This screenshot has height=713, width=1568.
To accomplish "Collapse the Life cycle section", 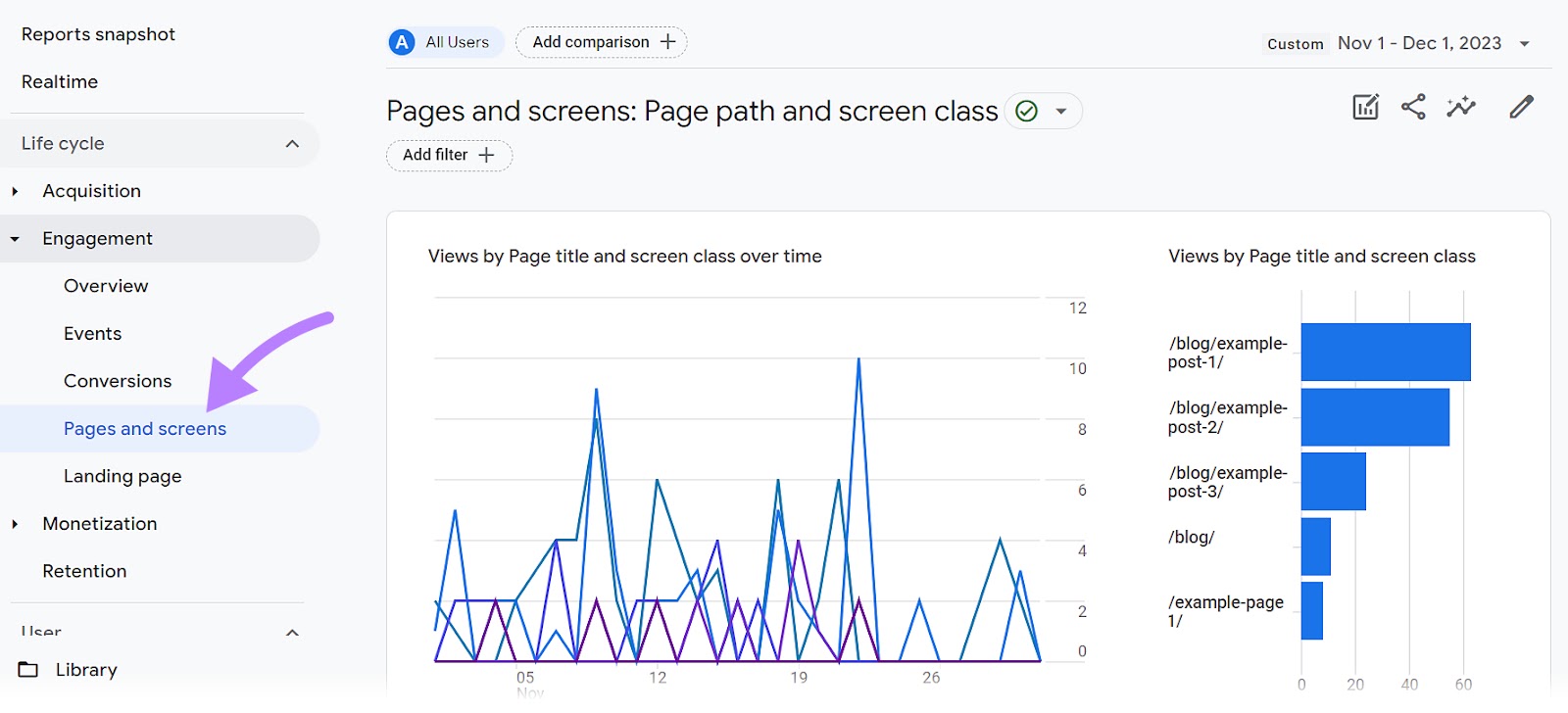I will tap(292, 144).
